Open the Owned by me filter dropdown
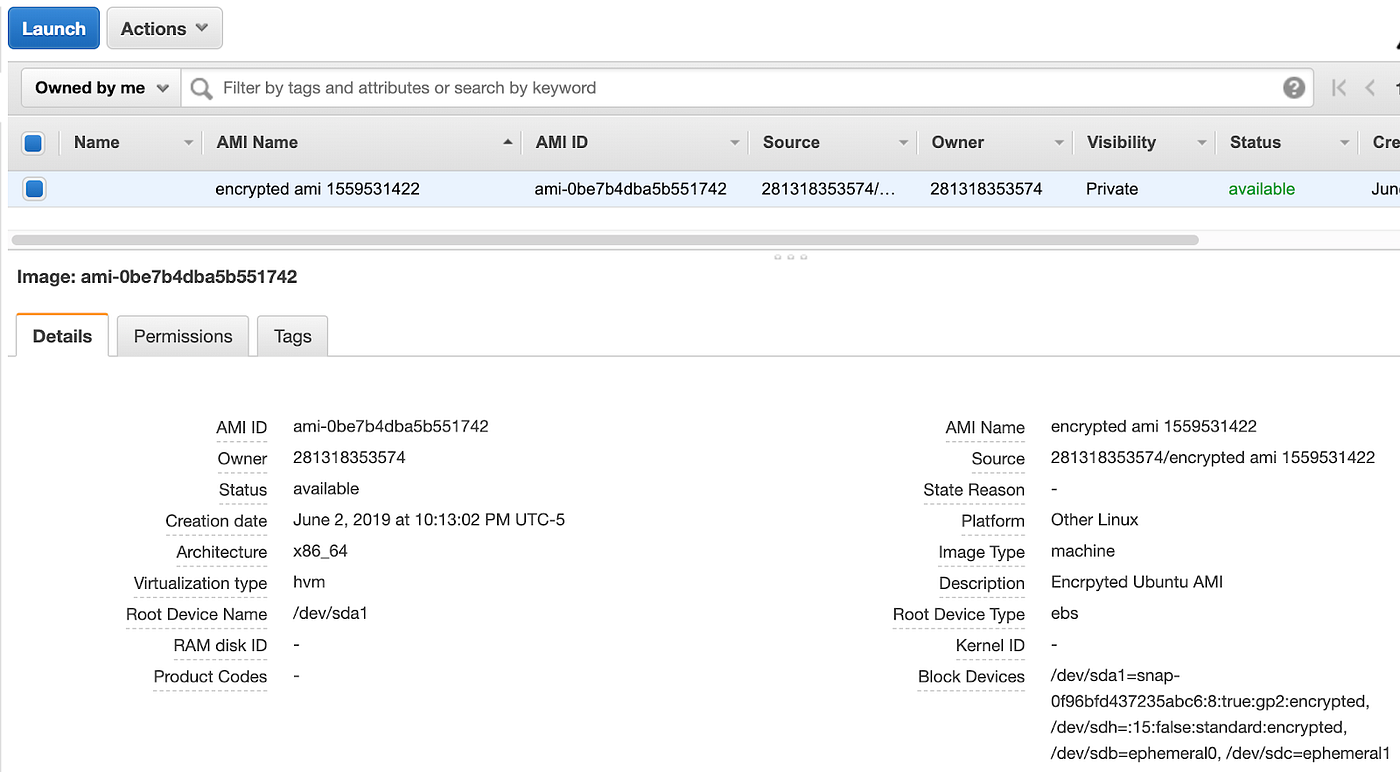 (99, 88)
